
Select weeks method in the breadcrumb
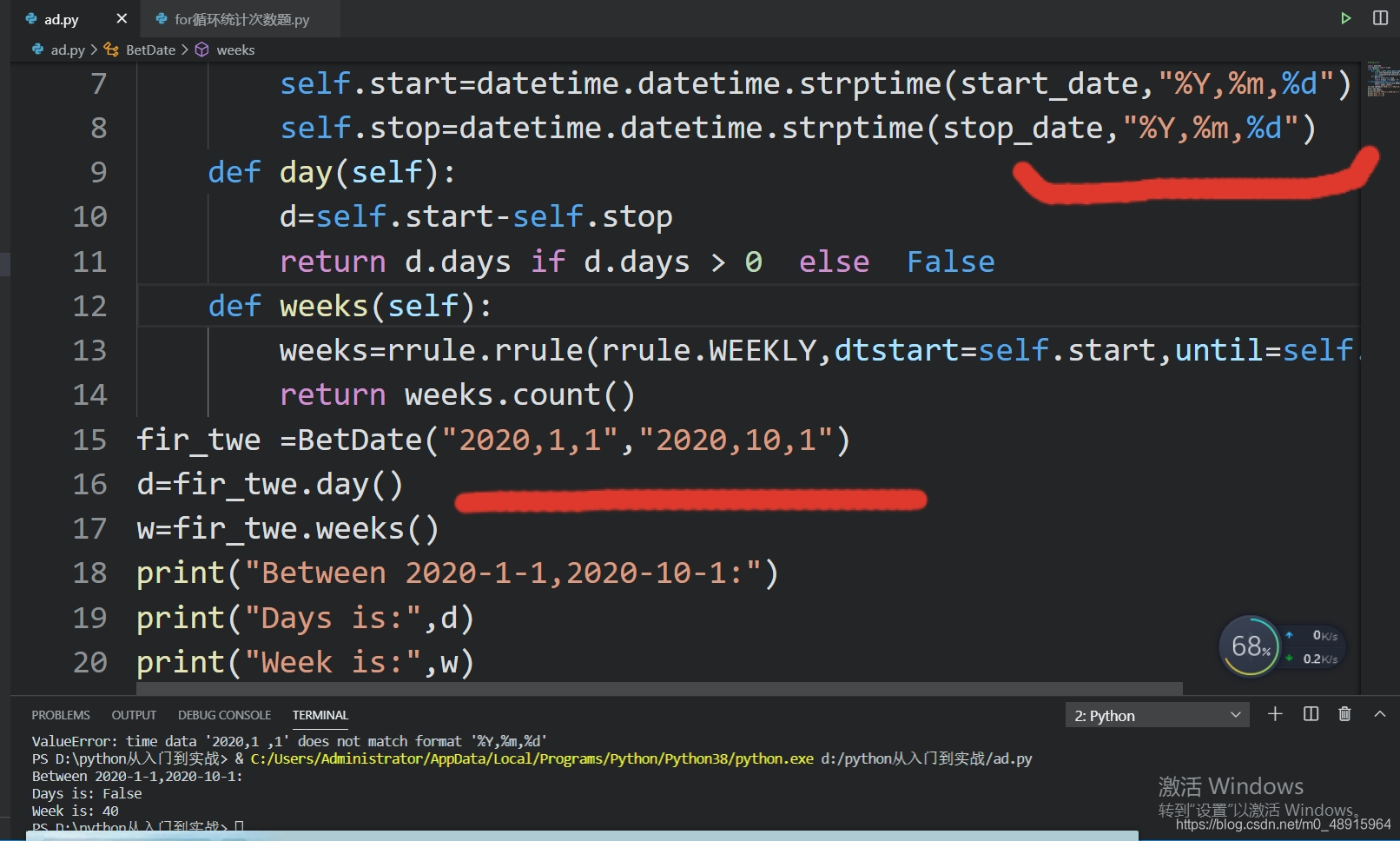(235, 50)
